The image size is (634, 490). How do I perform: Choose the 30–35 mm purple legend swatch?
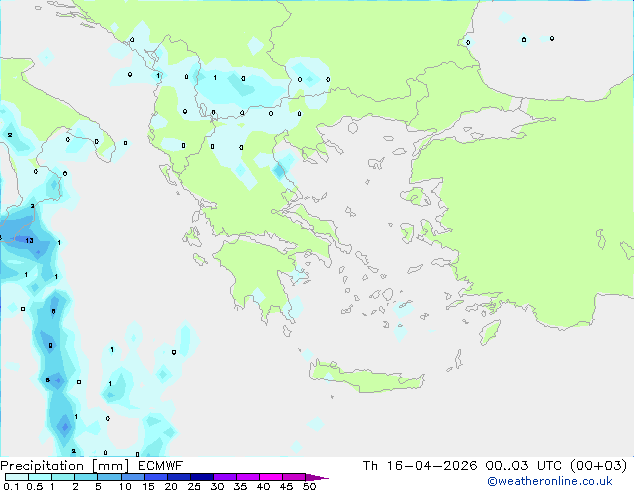[x=224, y=477]
